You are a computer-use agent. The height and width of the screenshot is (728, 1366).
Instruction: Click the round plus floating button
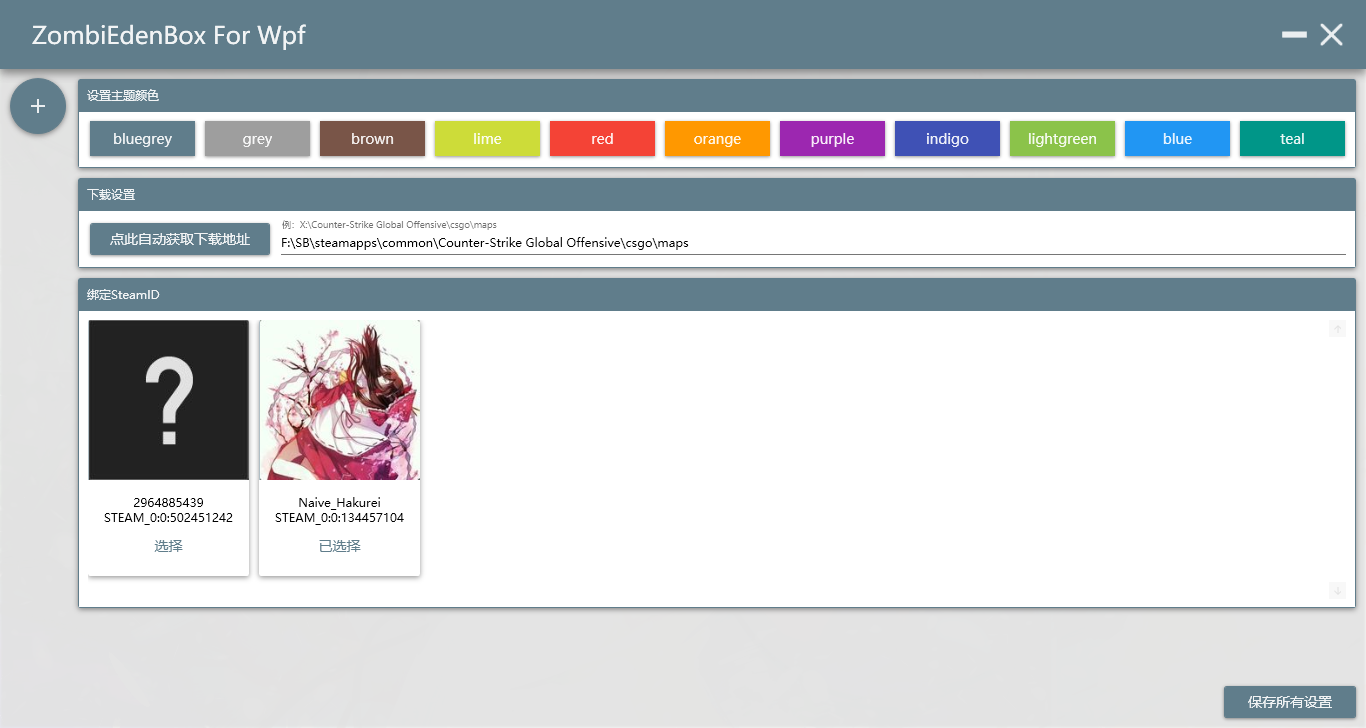(38, 106)
